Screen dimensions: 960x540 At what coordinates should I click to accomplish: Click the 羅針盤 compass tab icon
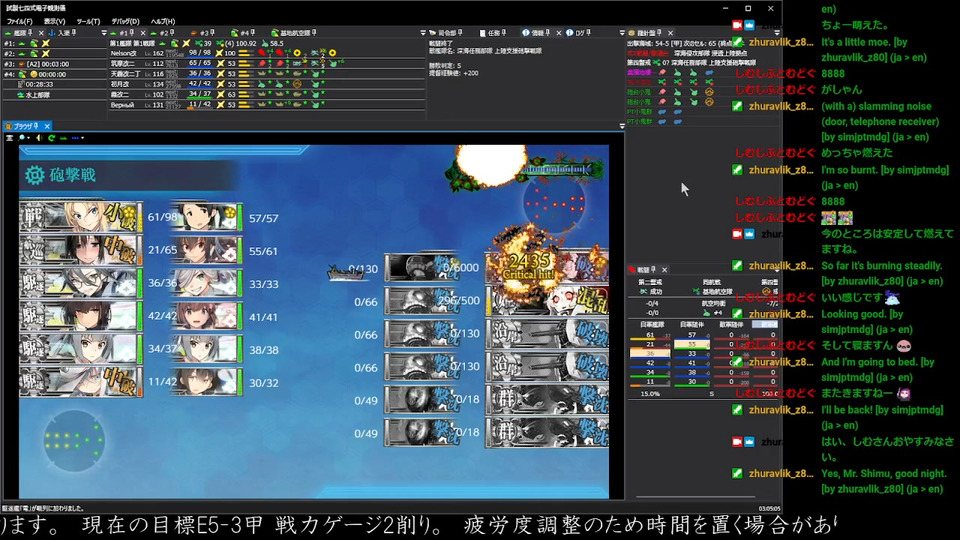pos(631,33)
